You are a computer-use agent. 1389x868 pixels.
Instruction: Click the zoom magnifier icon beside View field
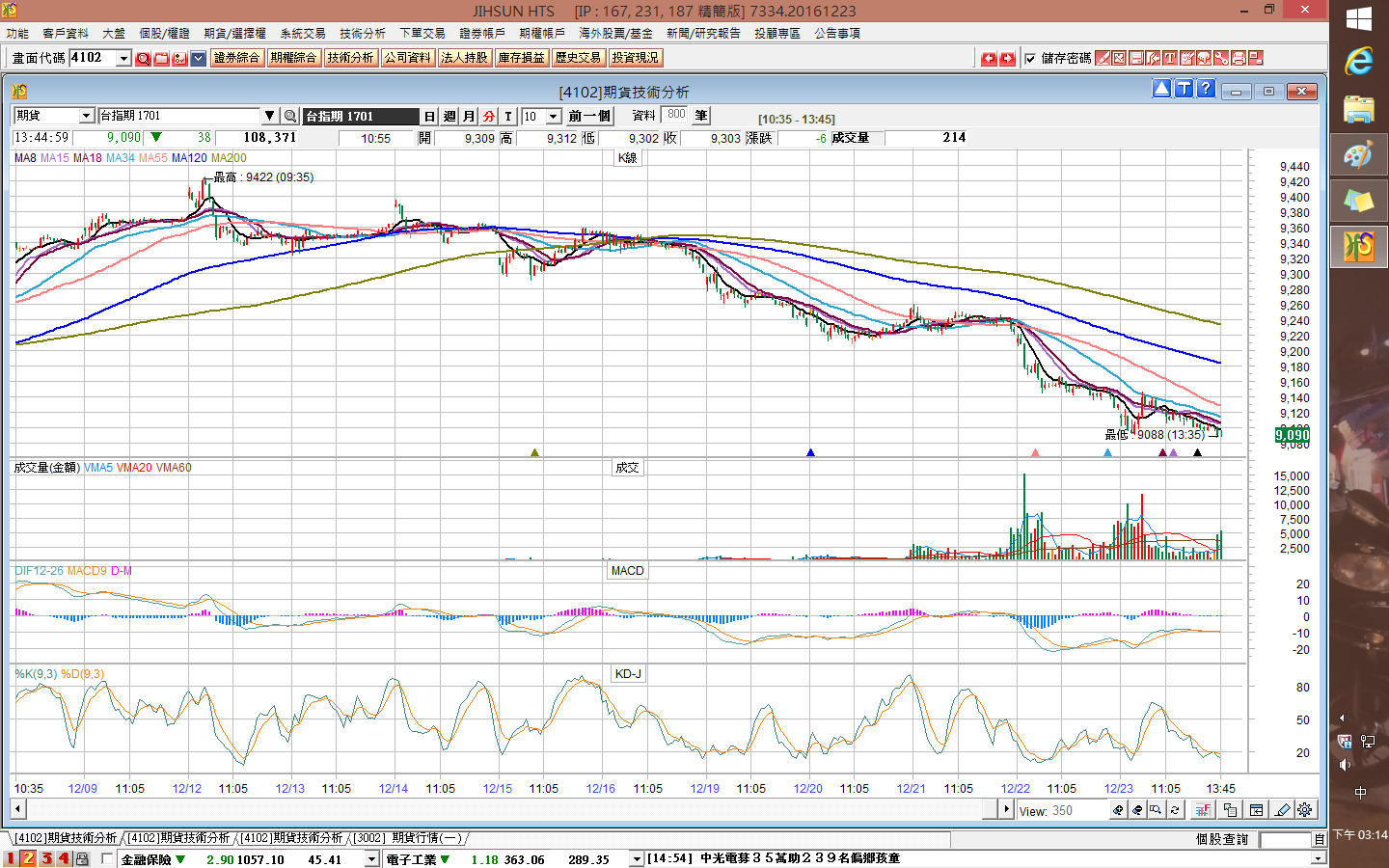click(1156, 810)
